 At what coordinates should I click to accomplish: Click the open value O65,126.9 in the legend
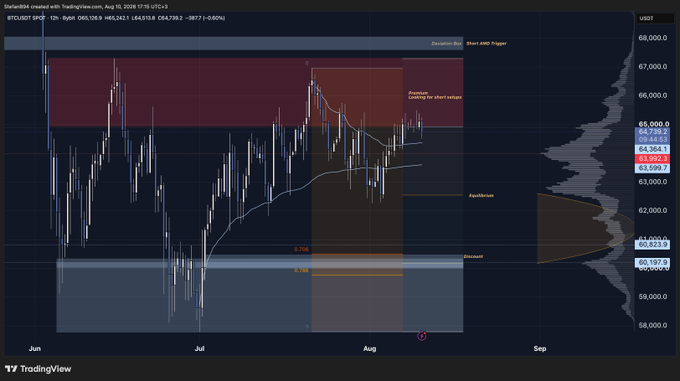pyautogui.click(x=90, y=18)
